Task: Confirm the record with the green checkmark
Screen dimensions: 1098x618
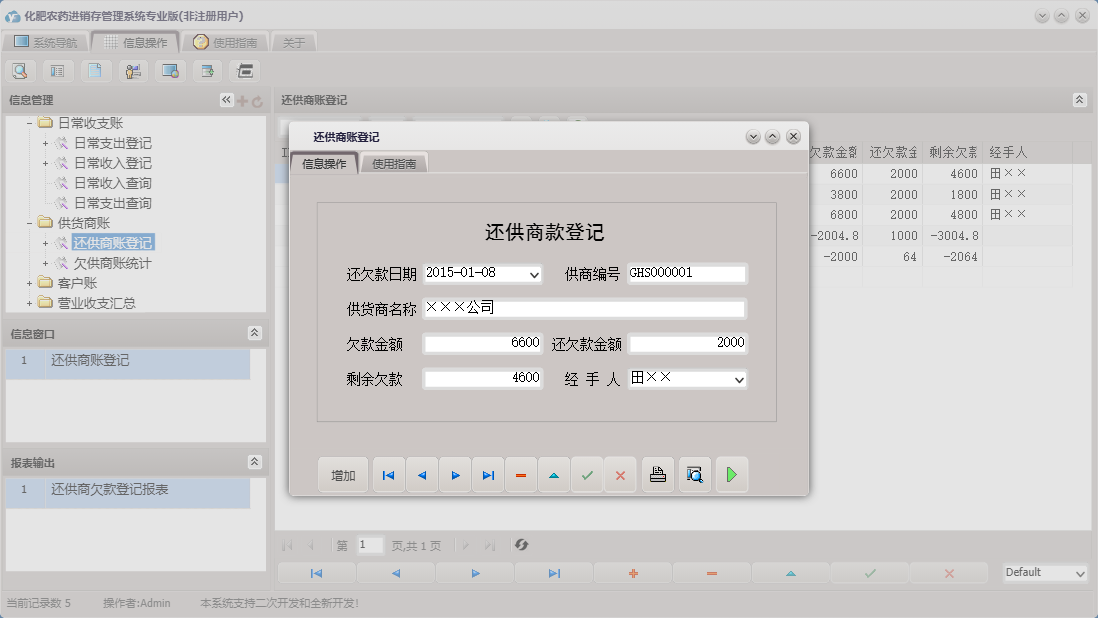Action: pos(588,475)
